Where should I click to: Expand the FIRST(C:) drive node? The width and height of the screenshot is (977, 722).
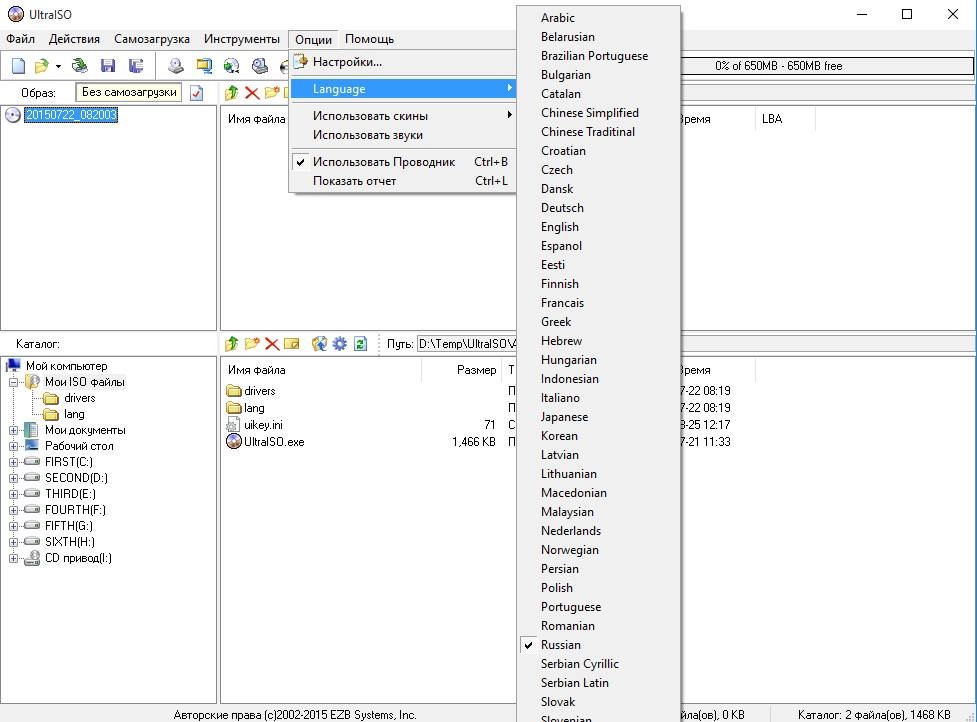(x=13, y=462)
